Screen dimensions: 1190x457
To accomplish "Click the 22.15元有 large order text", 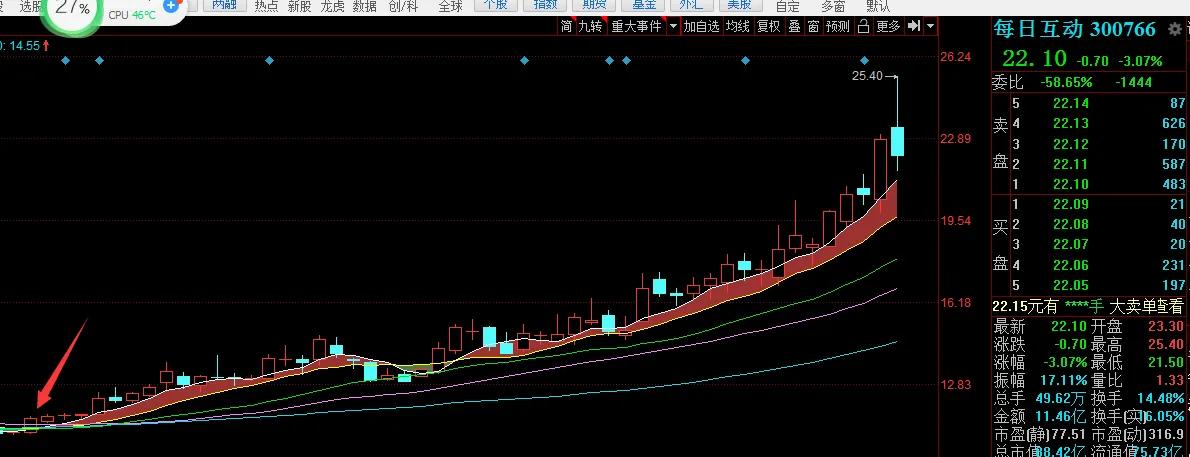I will click(x=1025, y=307).
